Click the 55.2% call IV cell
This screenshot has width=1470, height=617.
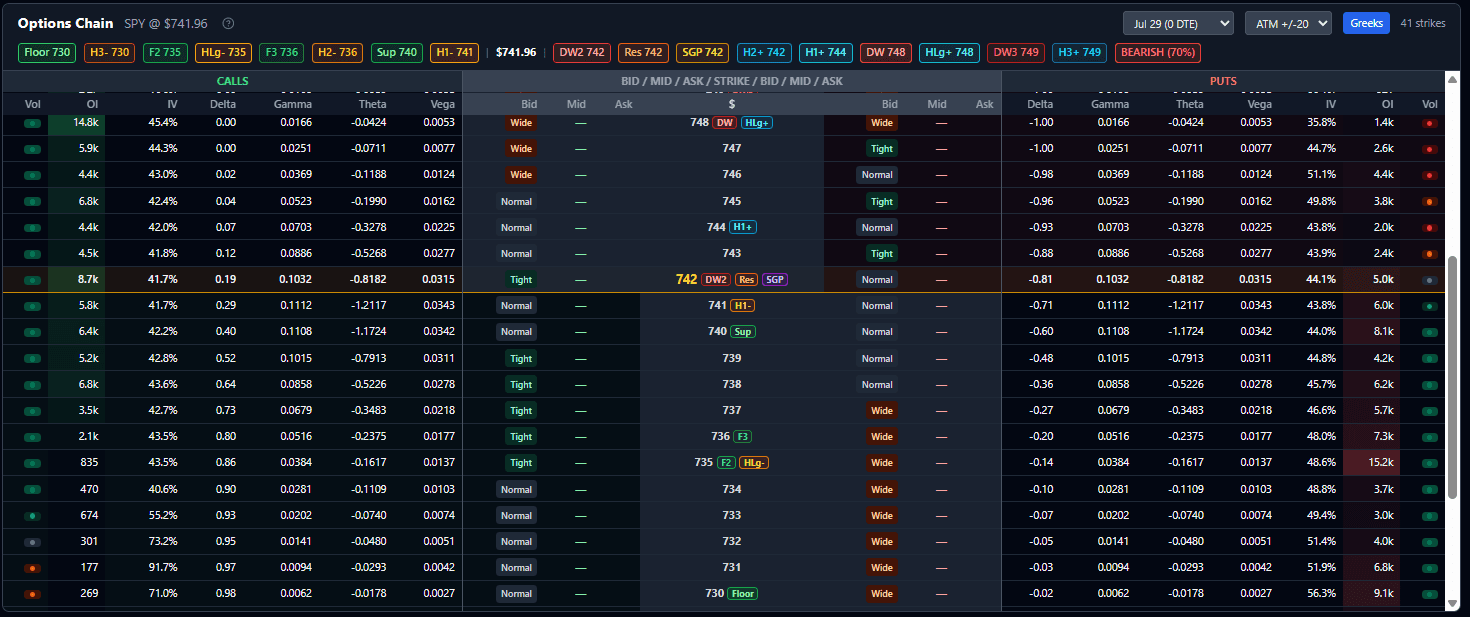(162, 515)
